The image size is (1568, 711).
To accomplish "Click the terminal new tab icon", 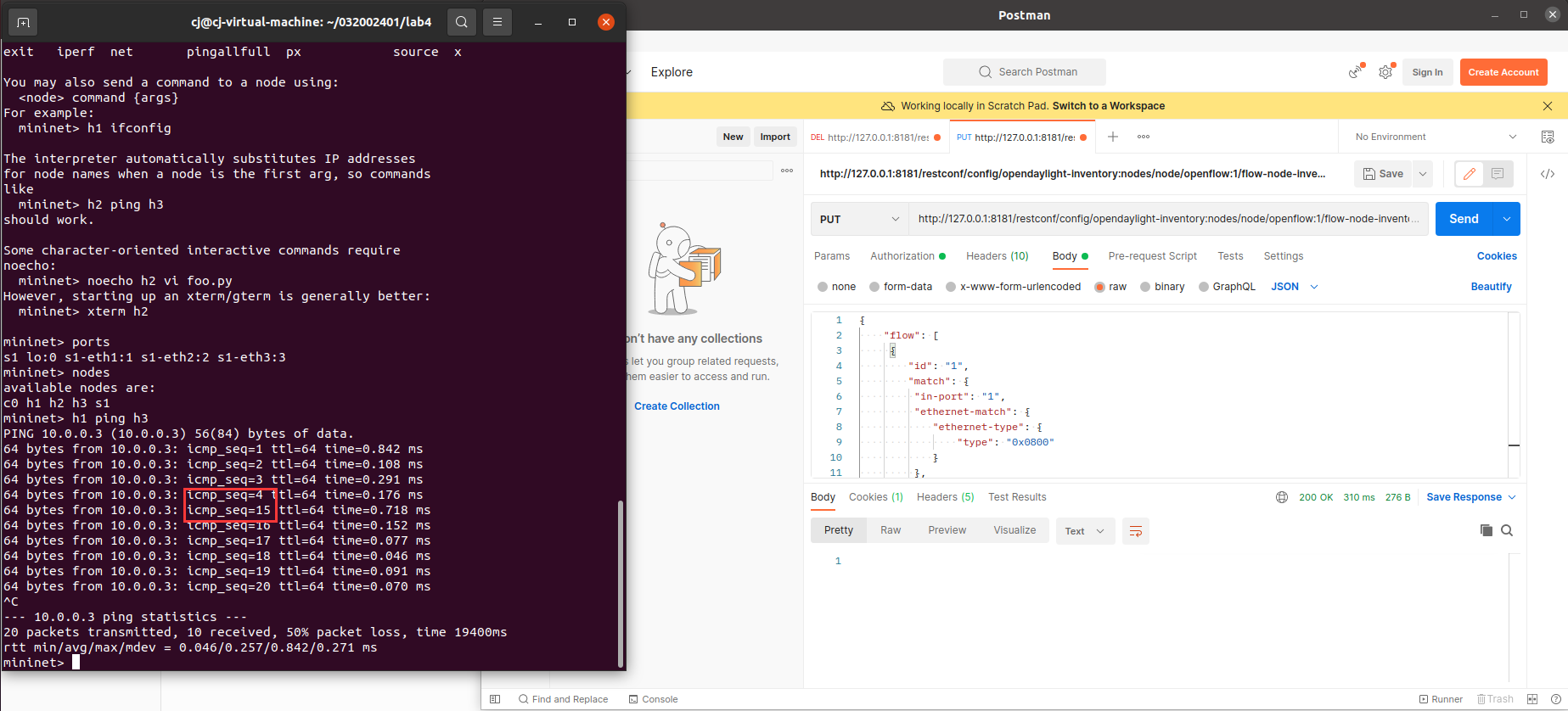I will pyautogui.click(x=23, y=22).
